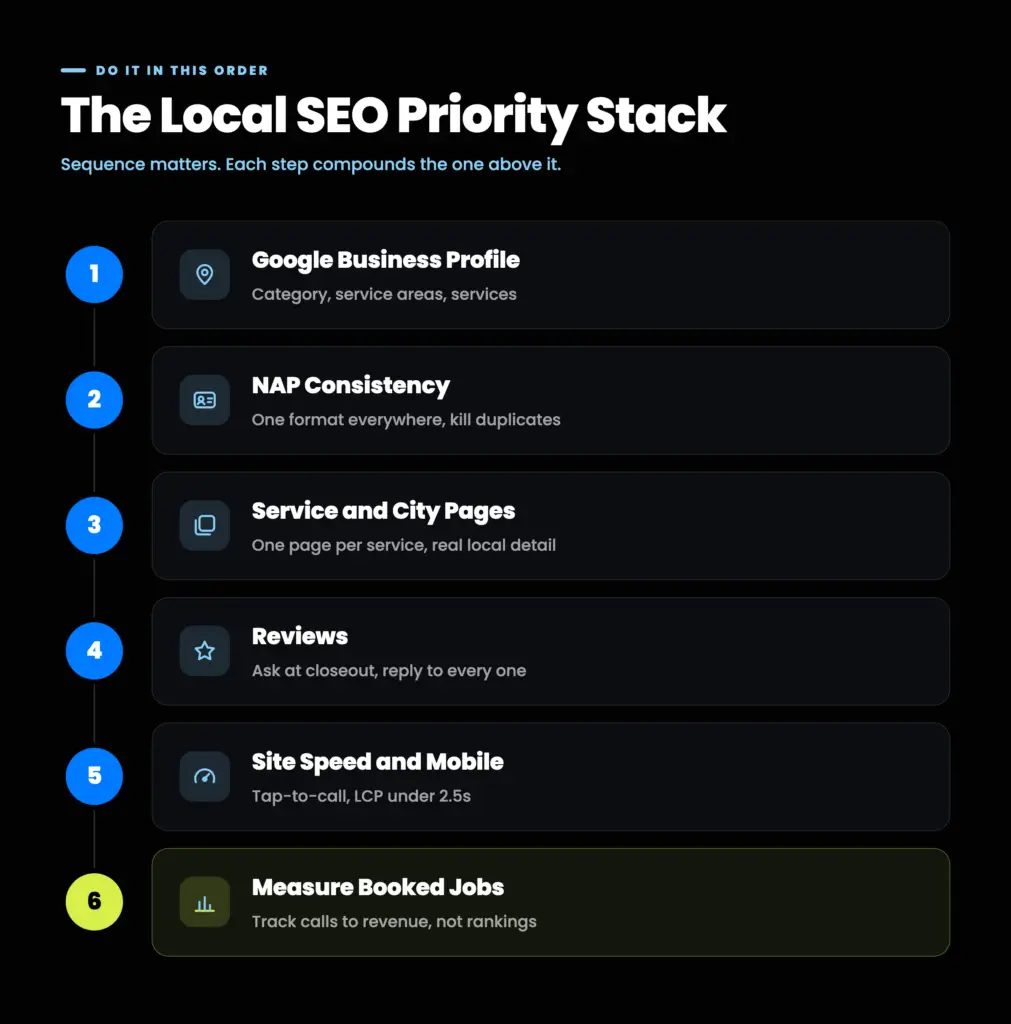Image resolution: width=1011 pixels, height=1024 pixels.
Task: Click the "NAP Consistency" heading
Action: [x=351, y=385]
